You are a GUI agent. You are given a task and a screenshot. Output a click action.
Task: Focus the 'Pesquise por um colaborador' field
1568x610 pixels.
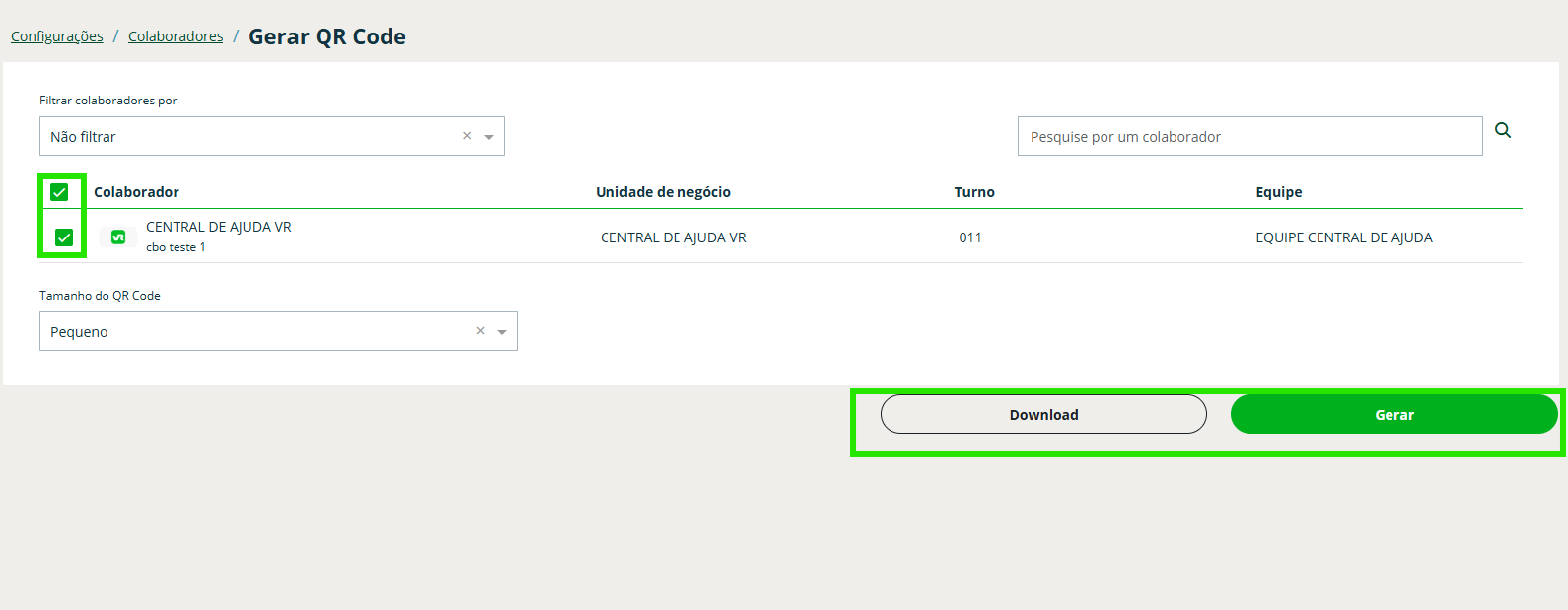(1248, 137)
